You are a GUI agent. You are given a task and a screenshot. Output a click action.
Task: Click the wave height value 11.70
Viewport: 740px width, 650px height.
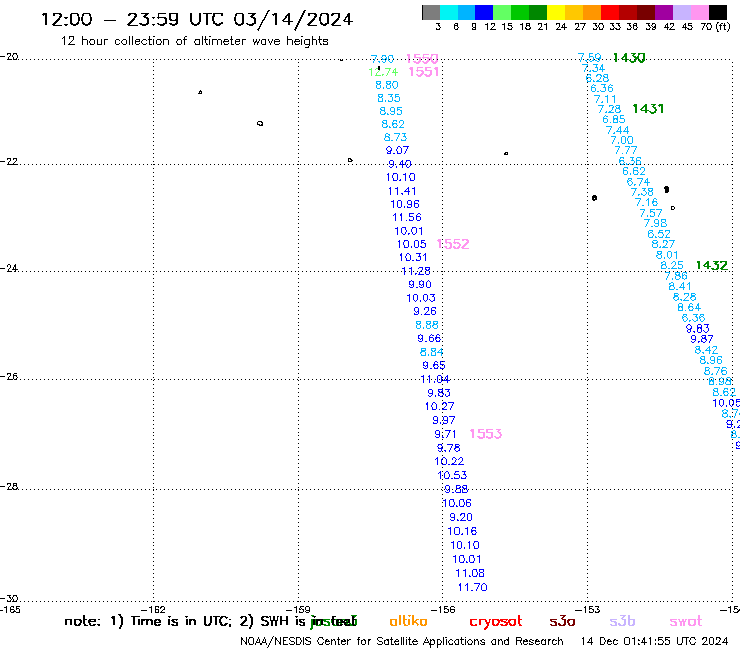click(x=472, y=587)
